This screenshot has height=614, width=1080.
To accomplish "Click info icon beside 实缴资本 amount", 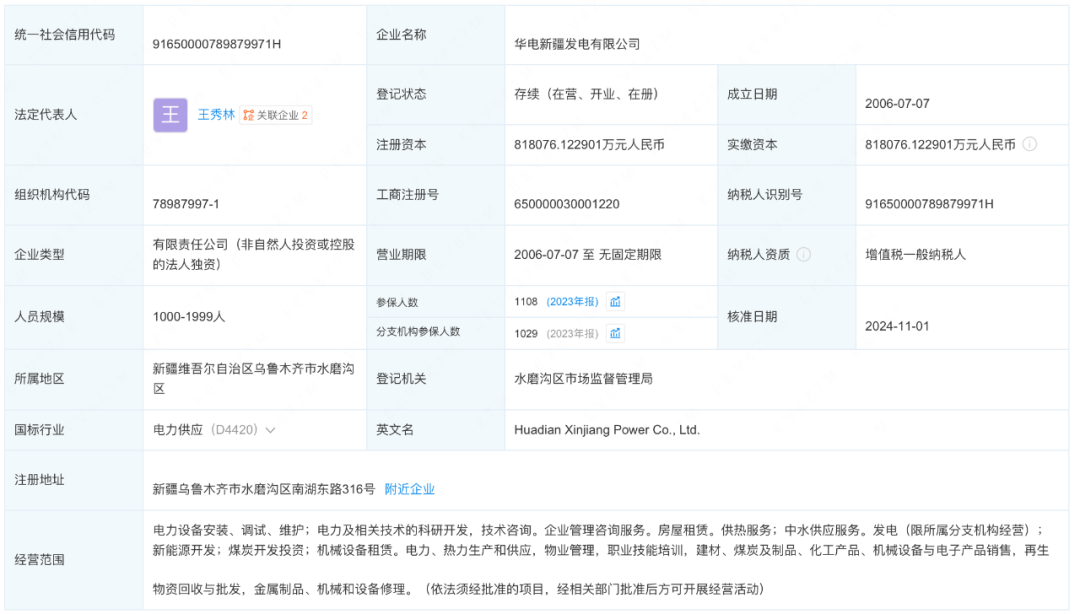I will tap(1029, 144).
